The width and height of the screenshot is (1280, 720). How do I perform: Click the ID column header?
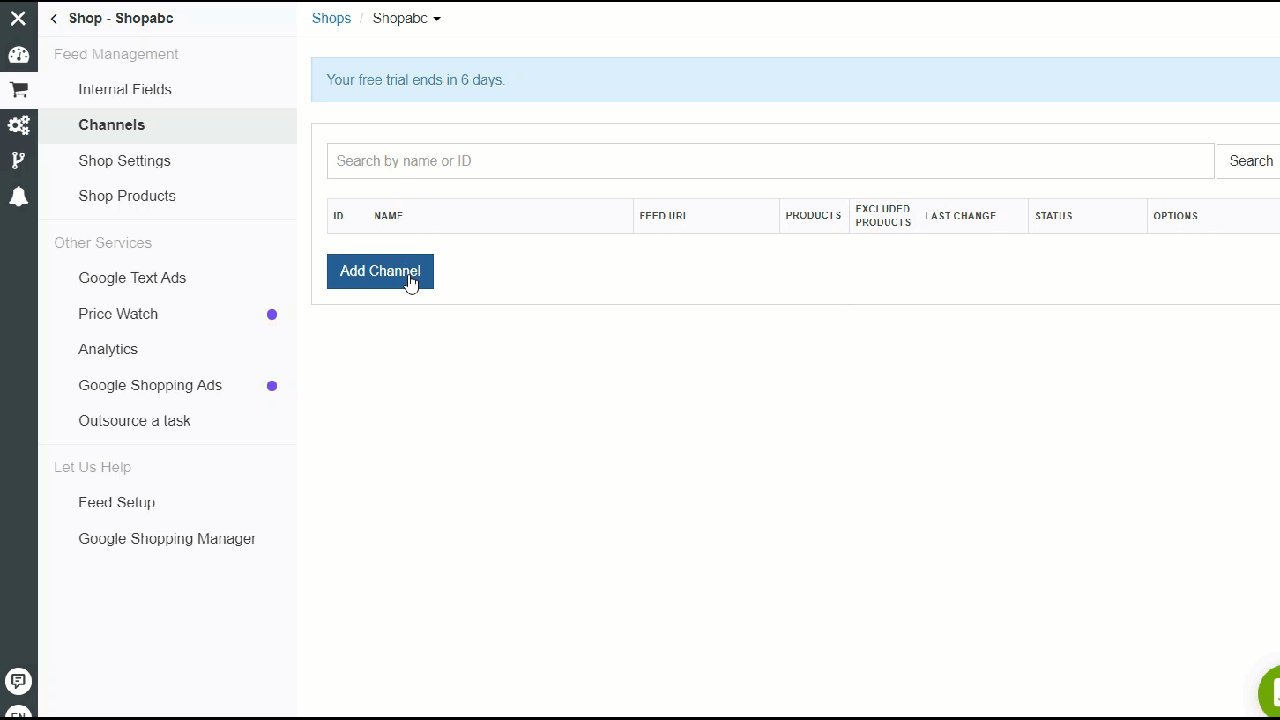coord(338,216)
